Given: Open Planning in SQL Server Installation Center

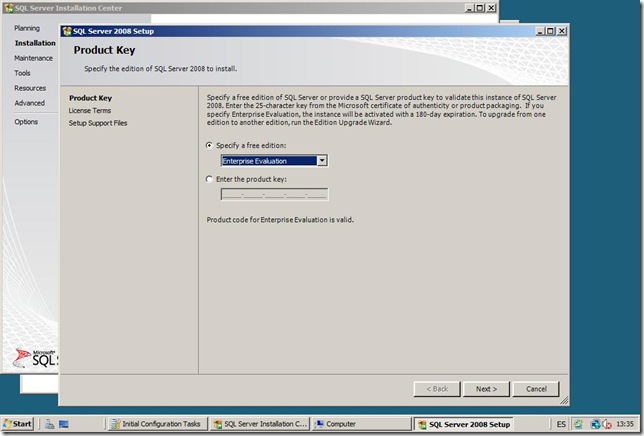Looking at the screenshot, I should pyautogui.click(x=27, y=28).
